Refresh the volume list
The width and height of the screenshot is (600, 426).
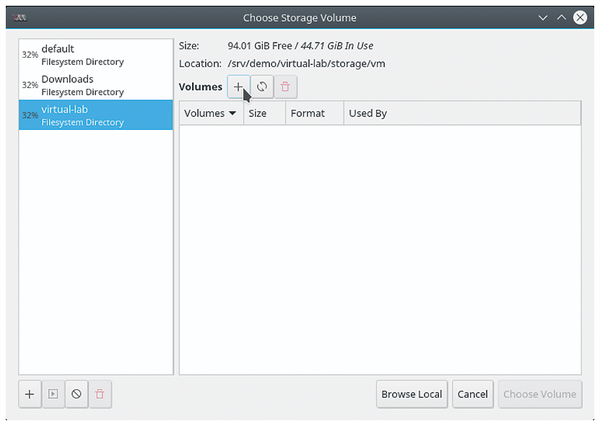tap(262, 87)
